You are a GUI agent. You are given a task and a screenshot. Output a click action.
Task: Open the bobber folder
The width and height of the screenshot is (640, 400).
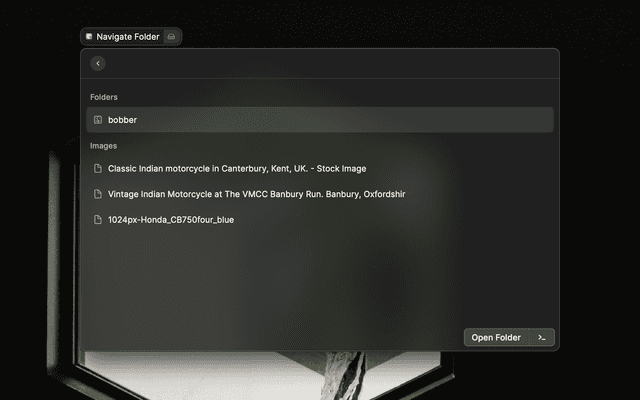(123, 120)
